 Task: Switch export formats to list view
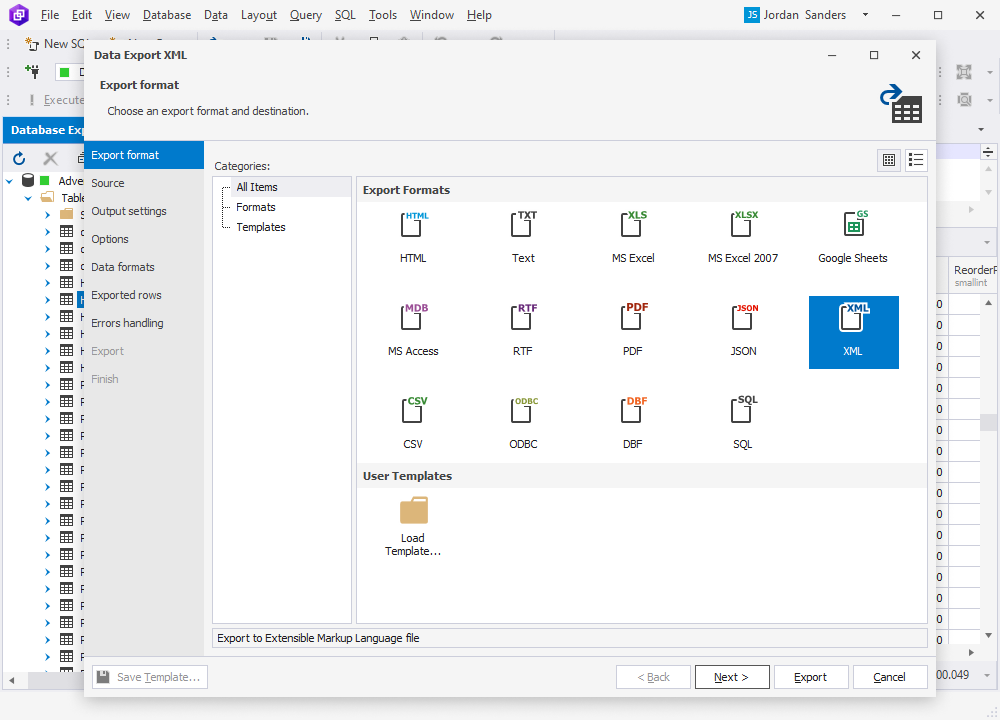tap(916, 160)
